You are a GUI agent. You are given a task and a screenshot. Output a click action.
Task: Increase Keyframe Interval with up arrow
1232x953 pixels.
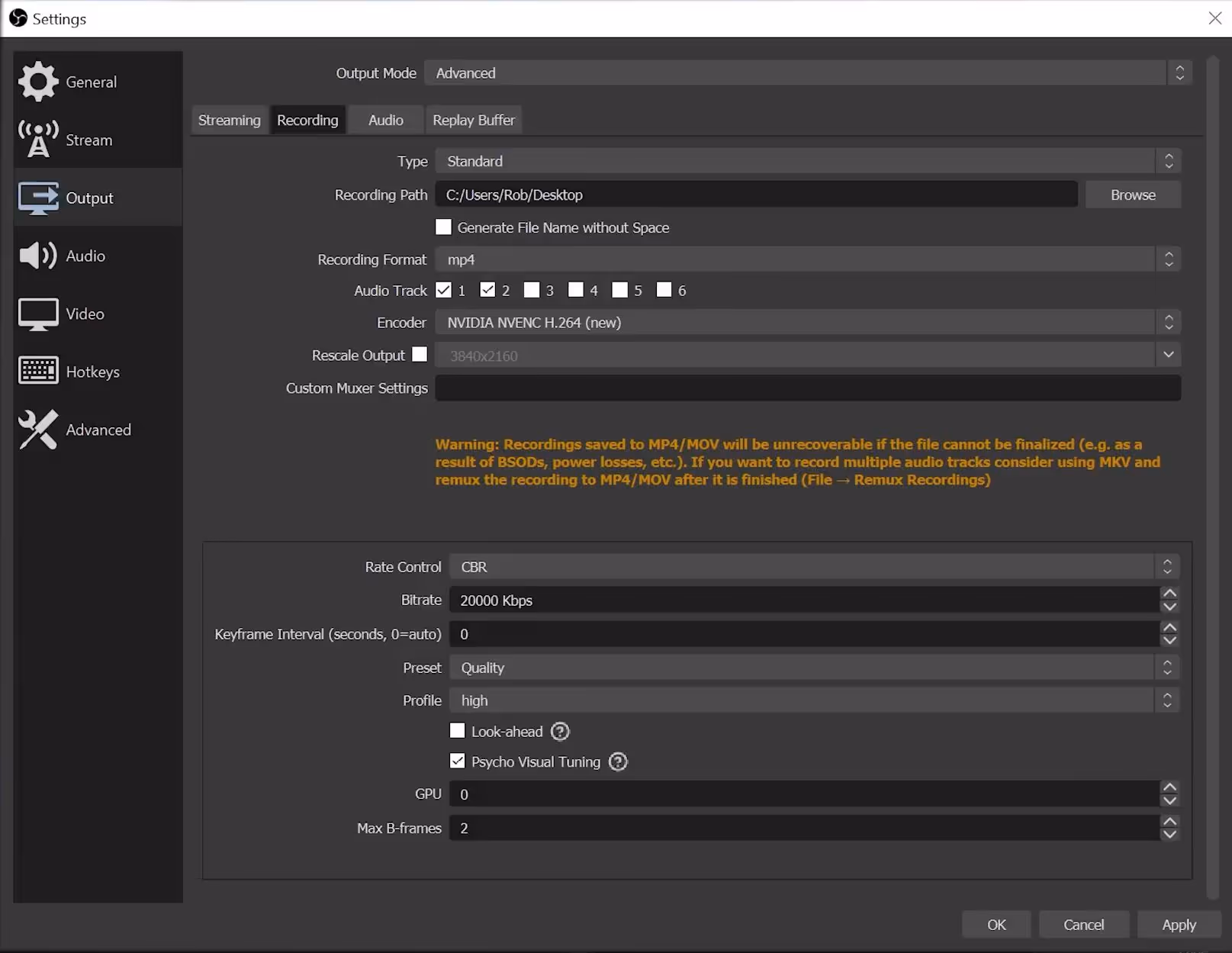click(x=1169, y=627)
